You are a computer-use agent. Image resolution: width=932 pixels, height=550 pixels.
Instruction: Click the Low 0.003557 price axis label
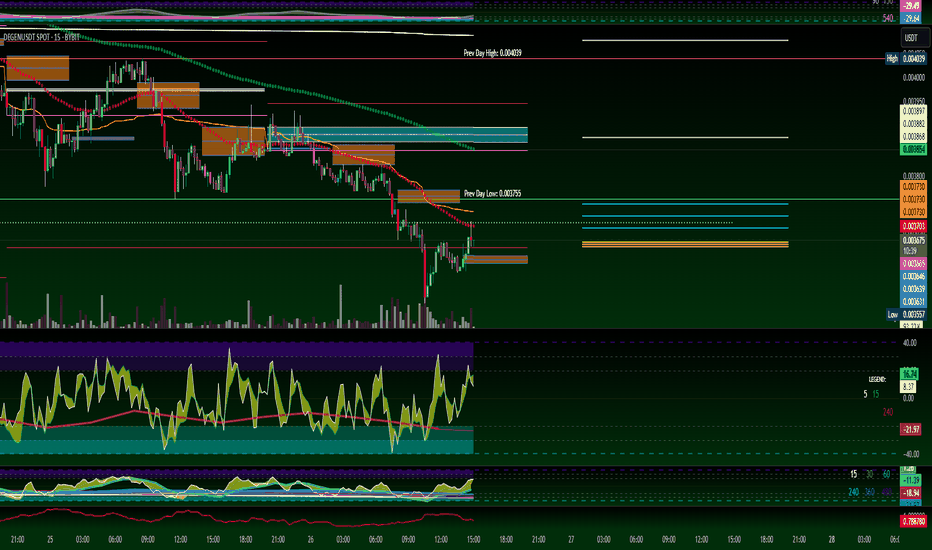coord(905,314)
